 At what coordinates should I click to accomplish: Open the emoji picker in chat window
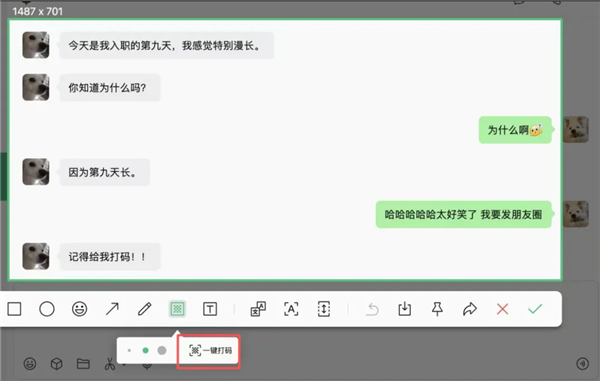tap(30, 364)
